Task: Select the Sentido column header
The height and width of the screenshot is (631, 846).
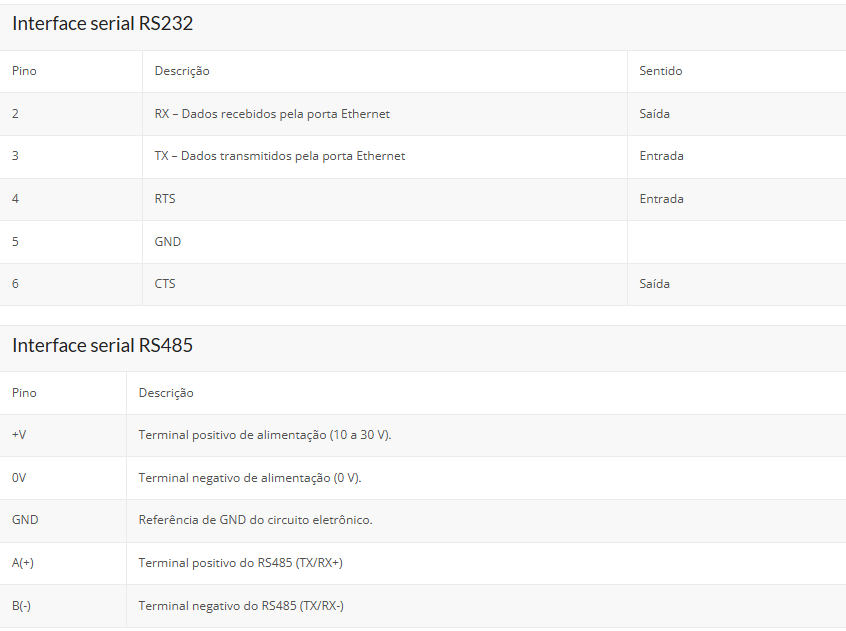Action: pyautogui.click(x=661, y=71)
